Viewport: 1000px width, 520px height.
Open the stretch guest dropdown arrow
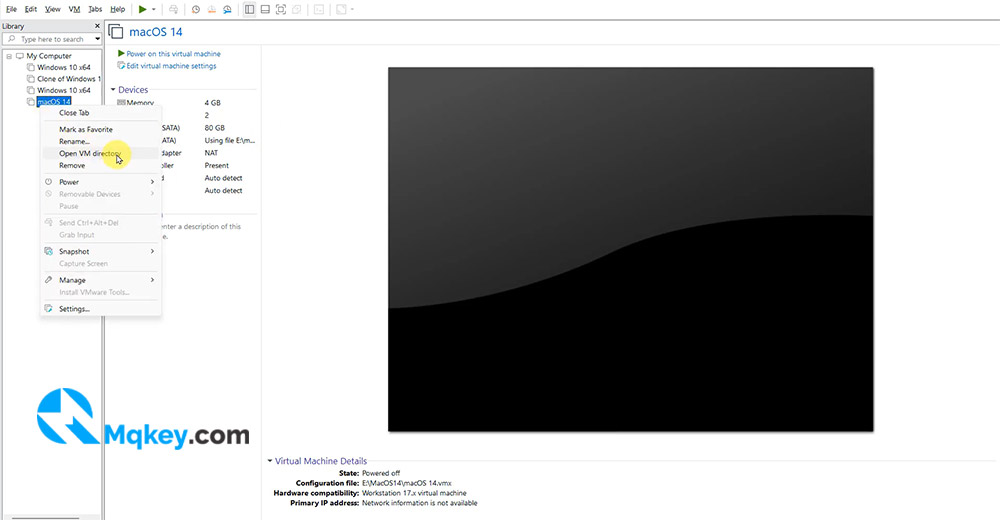point(352,10)
